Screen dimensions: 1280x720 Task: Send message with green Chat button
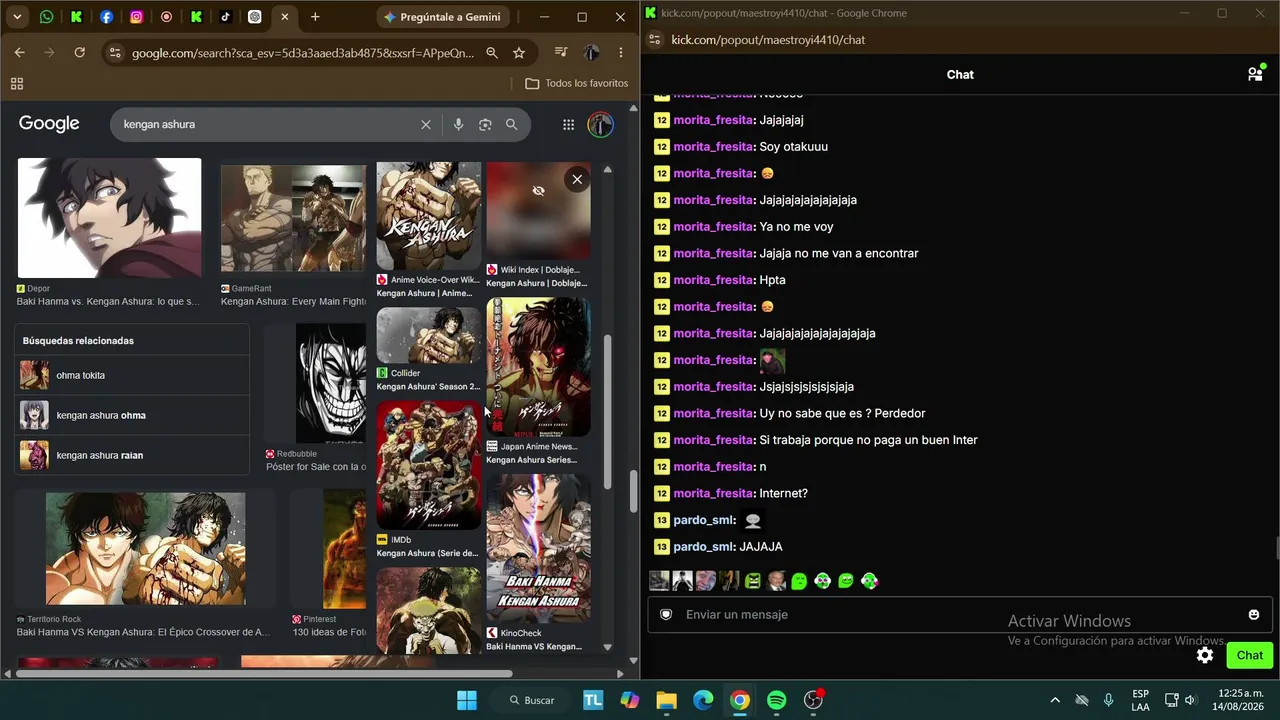pos(1250,655)
